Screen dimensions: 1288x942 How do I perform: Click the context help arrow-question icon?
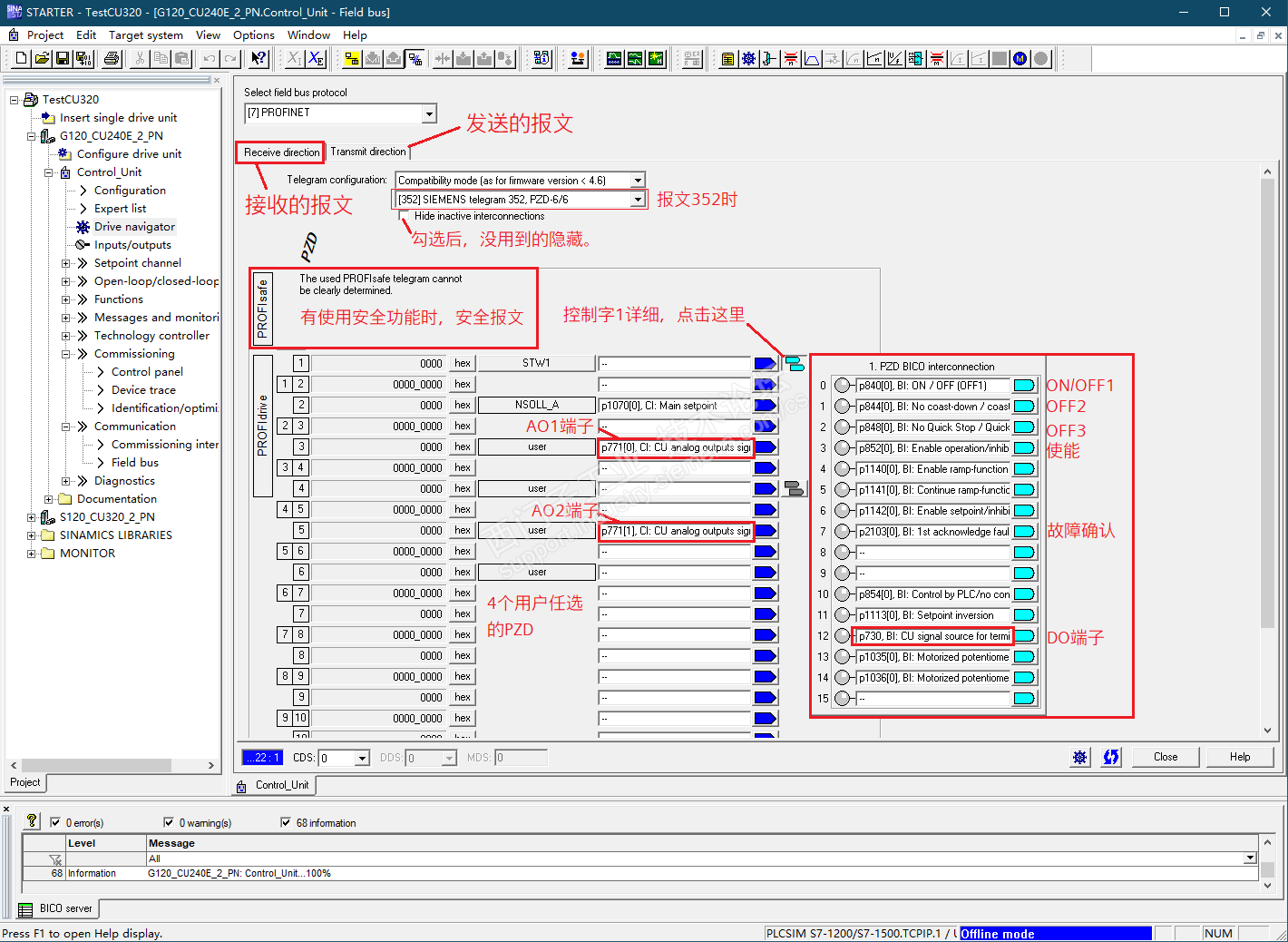point(259,59)
